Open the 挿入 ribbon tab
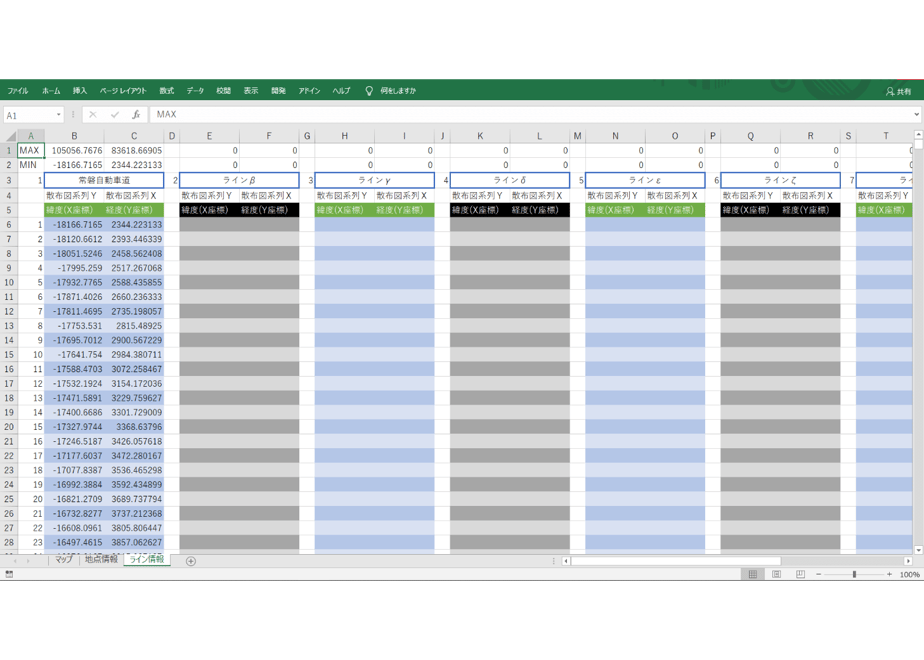Viewport: 924px width, 660px height. click(80, 91)
